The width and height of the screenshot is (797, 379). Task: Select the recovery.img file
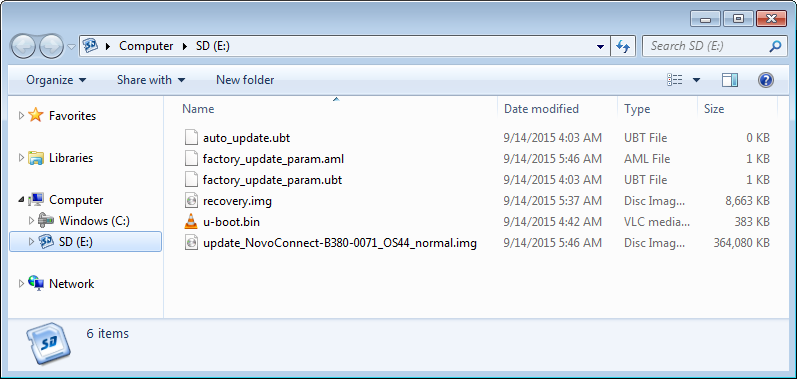point(237,201)
